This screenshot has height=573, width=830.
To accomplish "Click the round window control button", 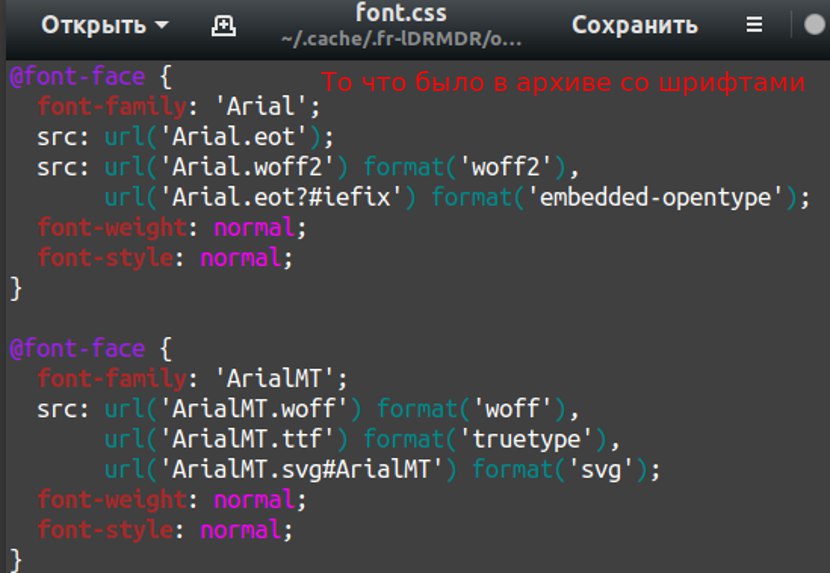I will click(x=815, y=26).
